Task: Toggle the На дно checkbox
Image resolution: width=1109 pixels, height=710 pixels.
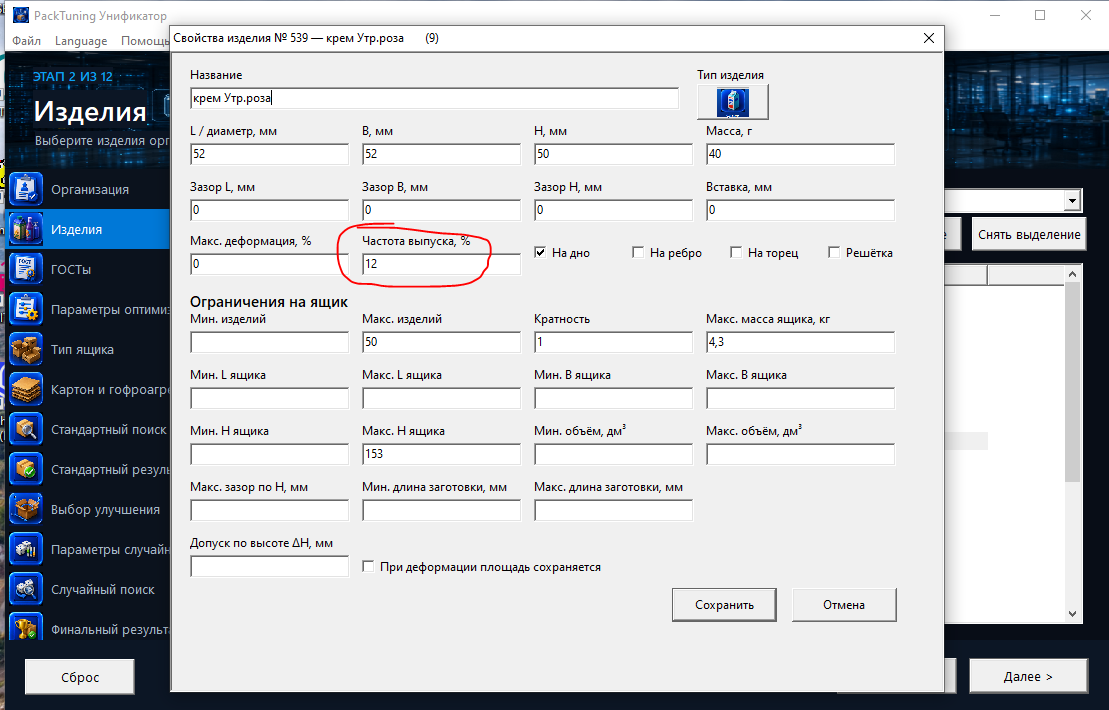Action: (540, 252)
